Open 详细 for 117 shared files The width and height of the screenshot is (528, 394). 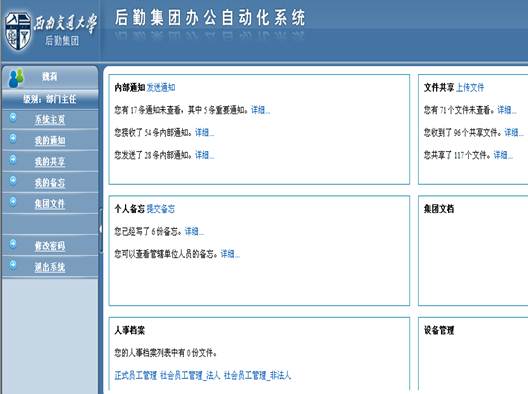click(x=503, y=155)
